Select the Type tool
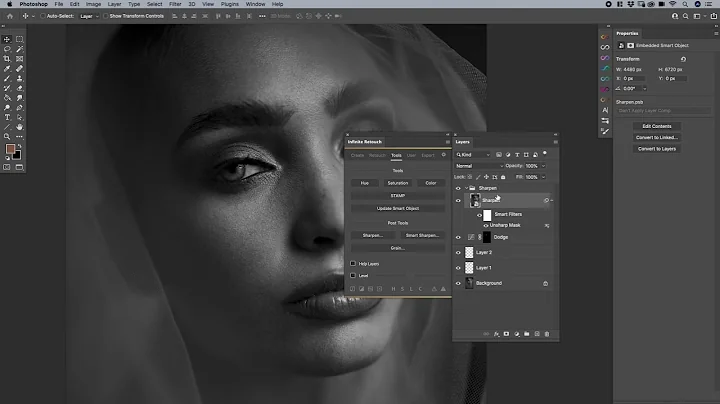Image resolution: width=720 pixels, height=404 pixels. pyautogui.click(x=7, y=118)
